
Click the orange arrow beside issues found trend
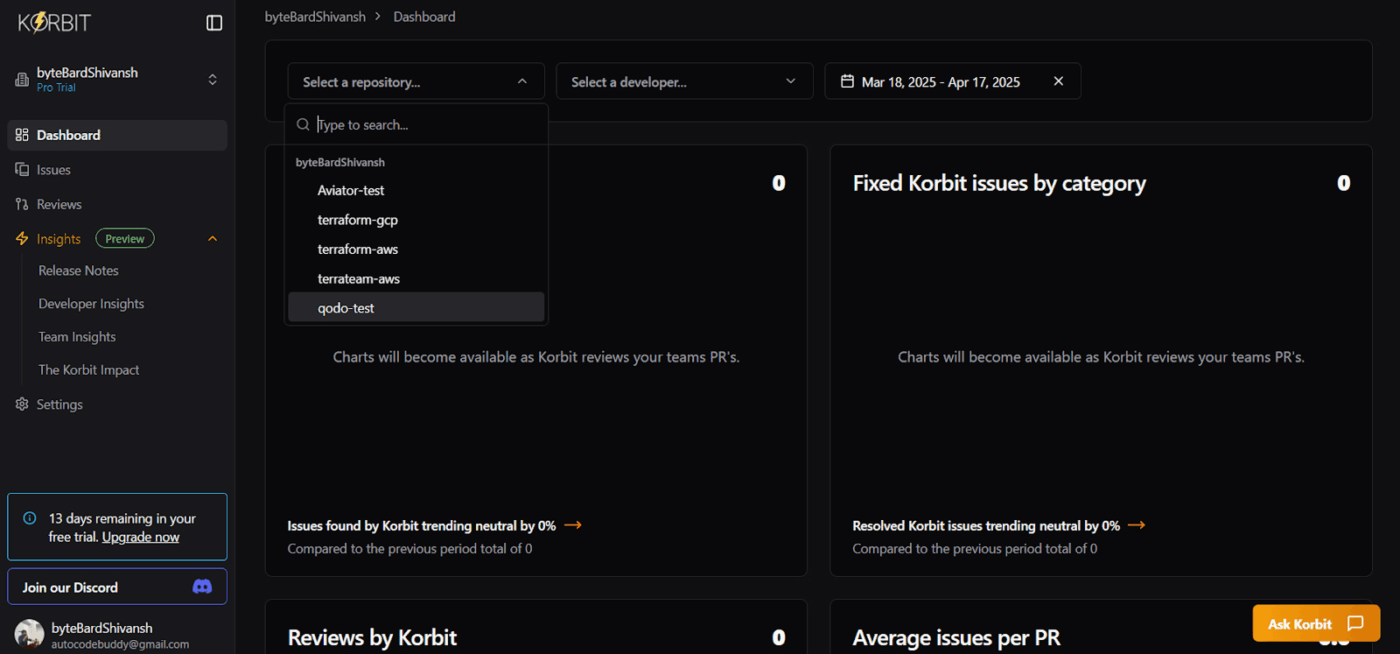(x=573, y=525)
